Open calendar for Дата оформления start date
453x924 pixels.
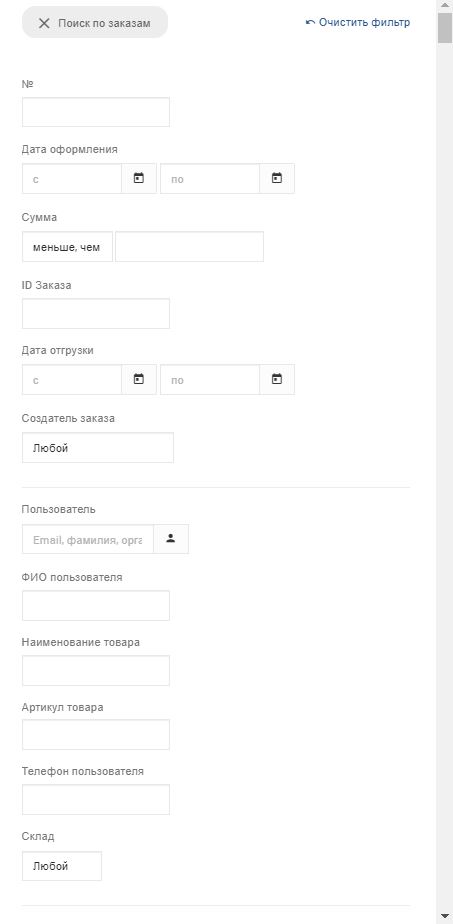tap(139, 179)
